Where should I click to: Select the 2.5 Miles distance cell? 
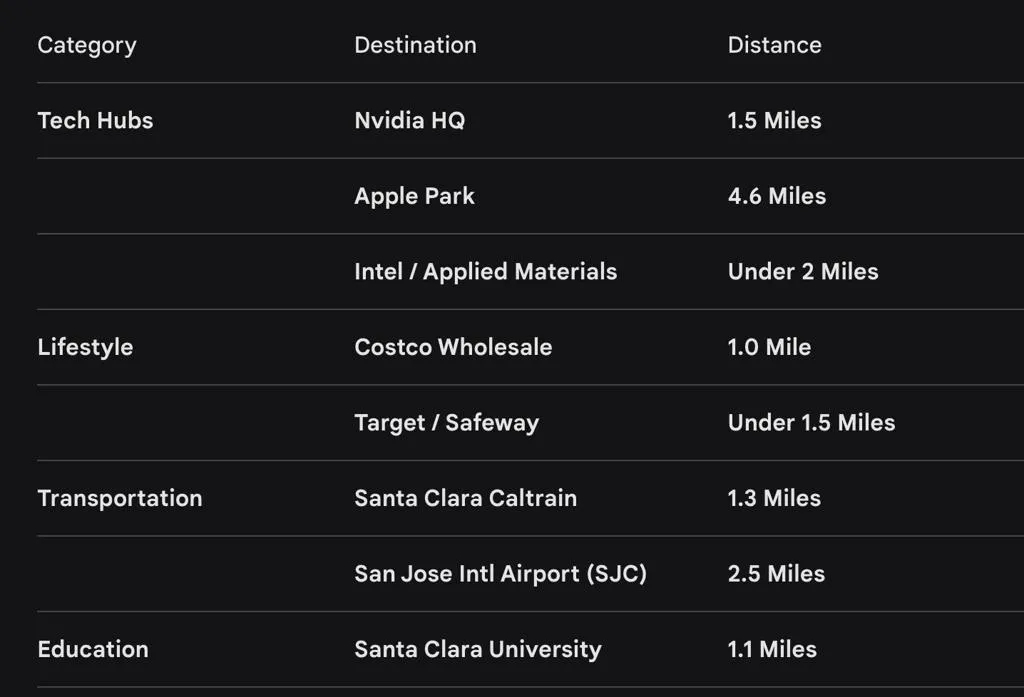[776, 574]
